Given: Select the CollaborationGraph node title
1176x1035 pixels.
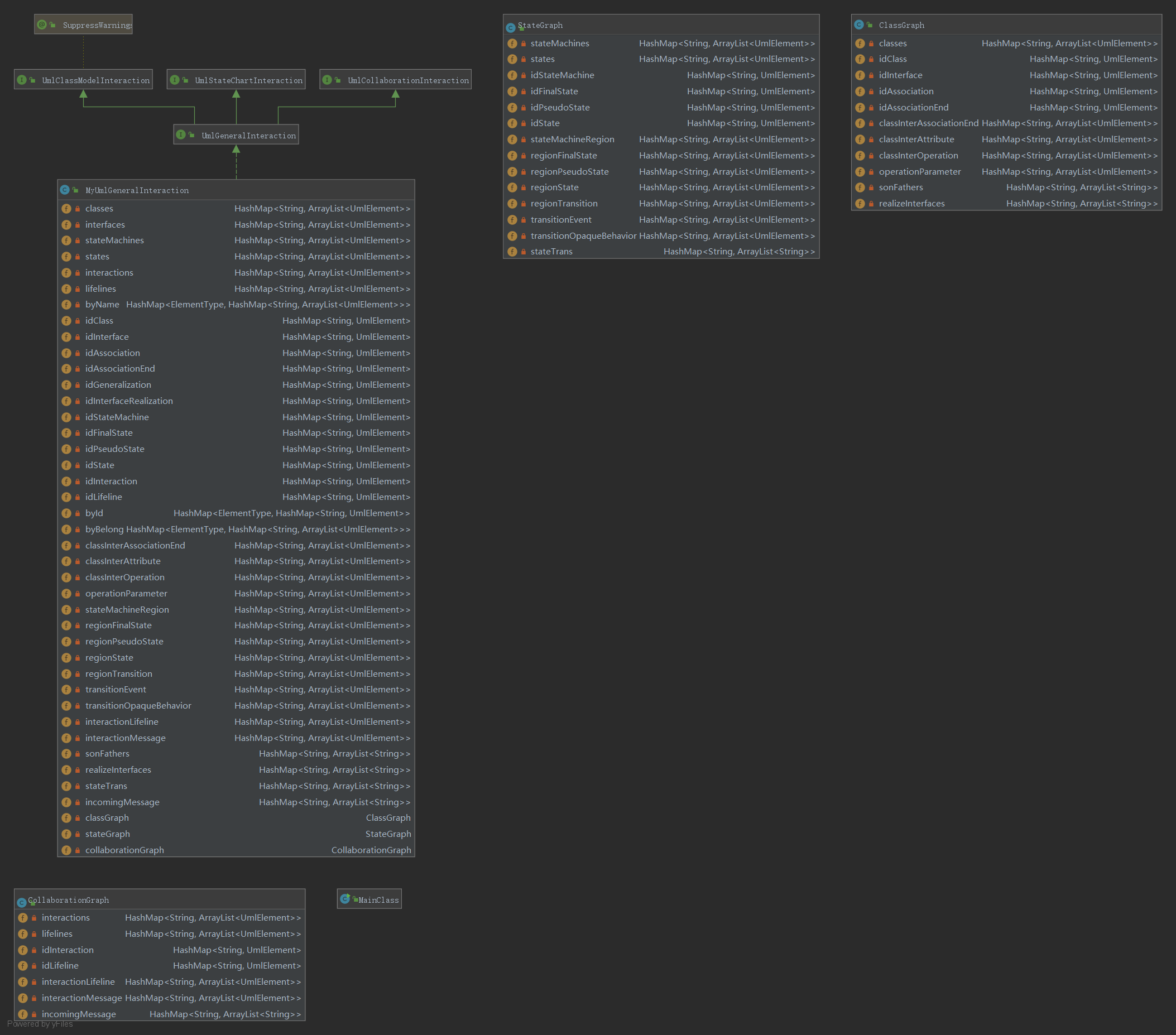Looking at the screenshot, I should point(69,900).
